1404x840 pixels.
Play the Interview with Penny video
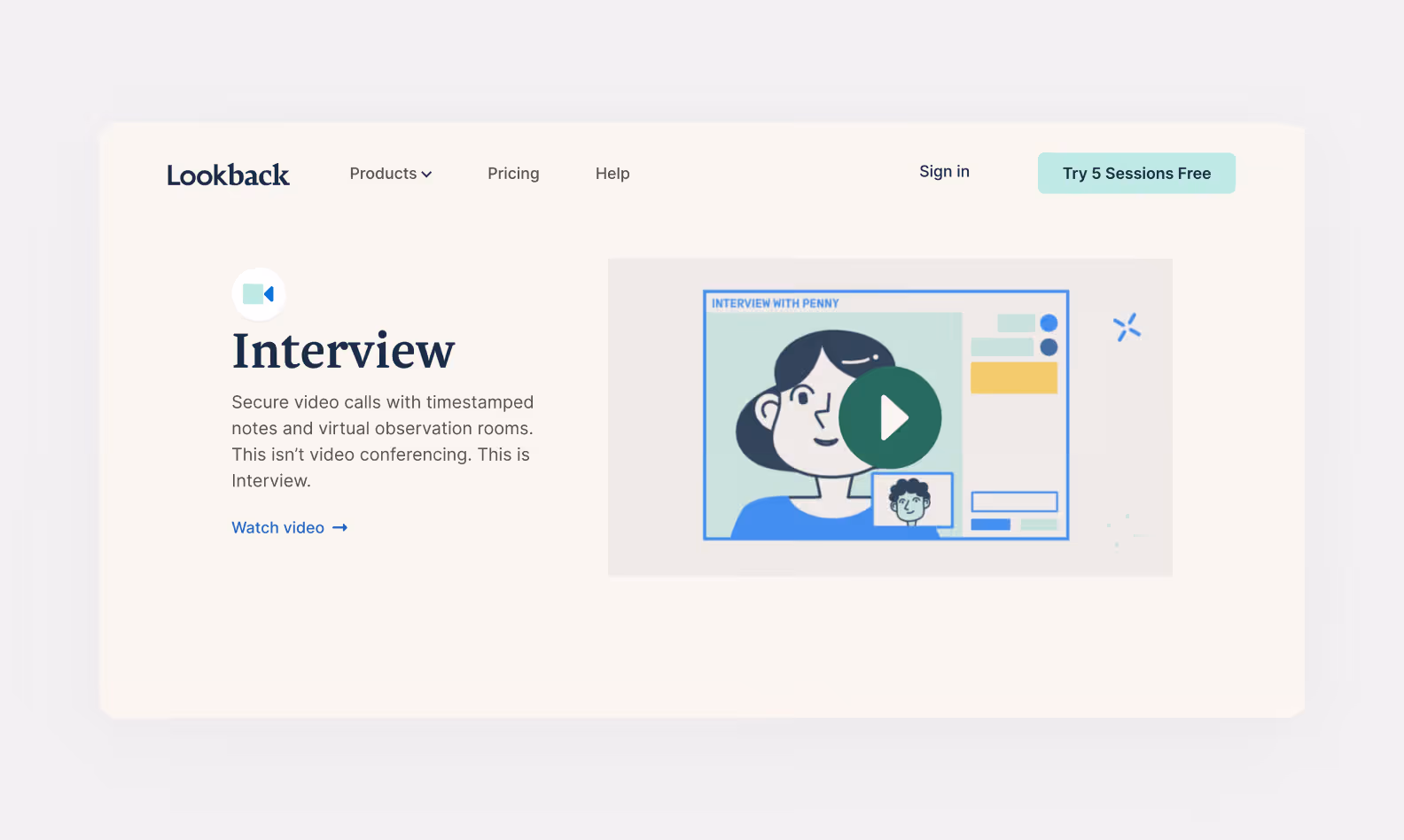(x=890, y=417)
